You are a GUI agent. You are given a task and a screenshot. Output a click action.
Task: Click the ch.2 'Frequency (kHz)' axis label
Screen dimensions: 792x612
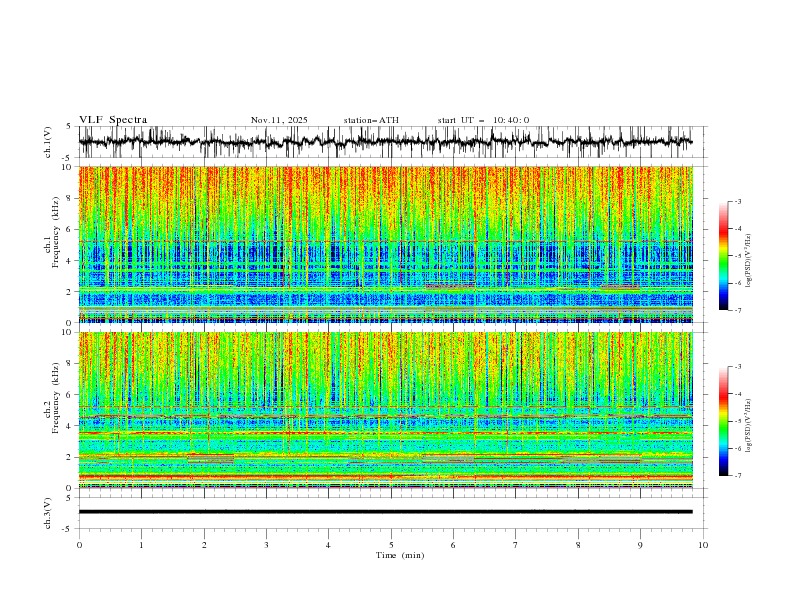(56, 398)
